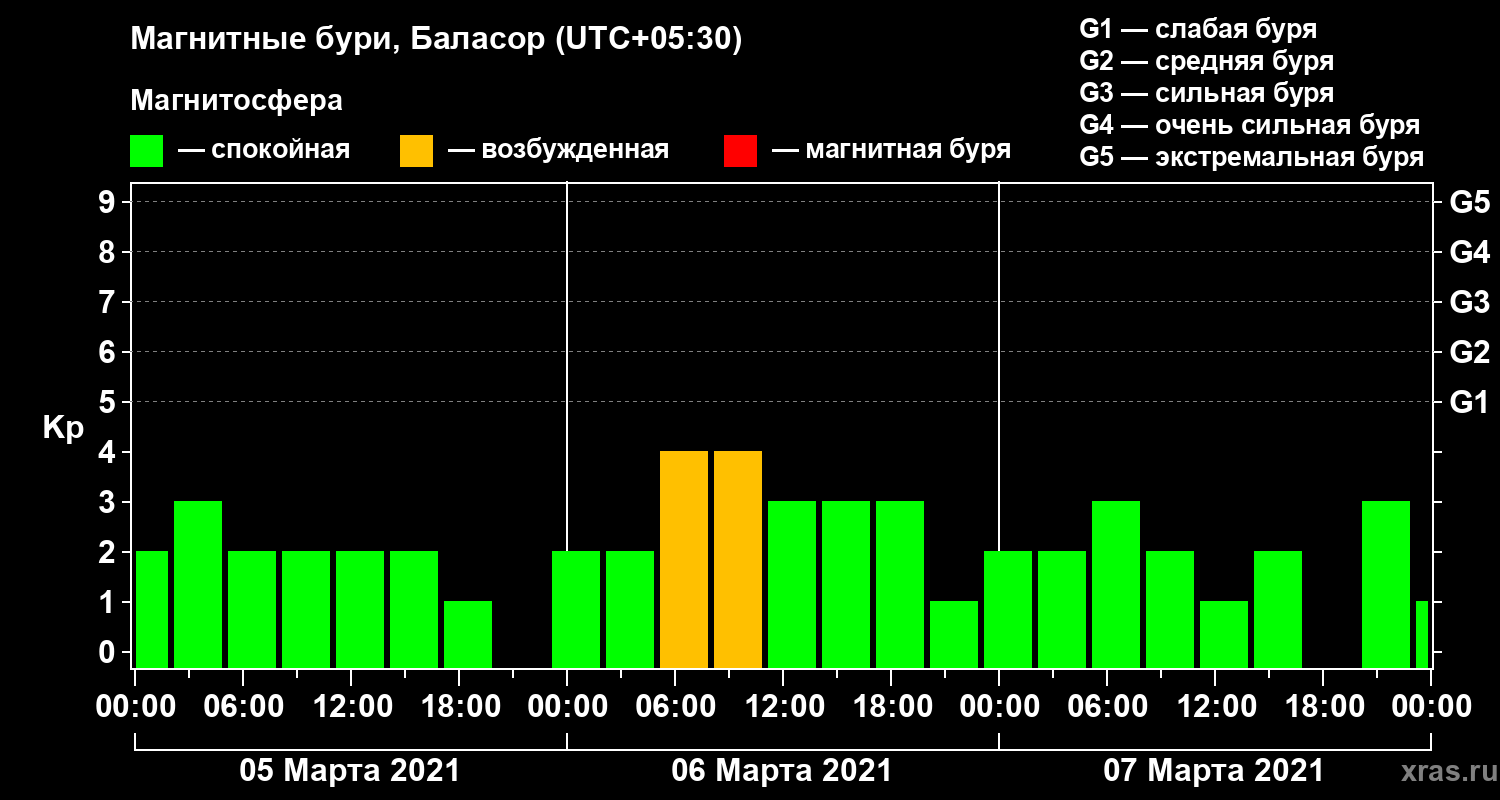Click the 'G3' label on the right axis
The height and width of the screenshot is (800, 1500).
1469,303
